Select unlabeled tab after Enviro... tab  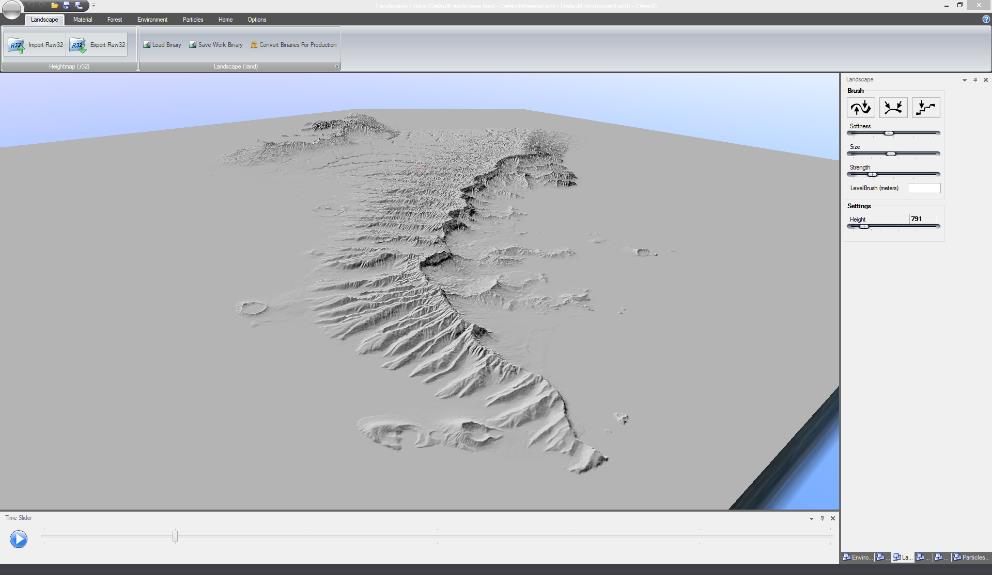[x=882, y=557]
